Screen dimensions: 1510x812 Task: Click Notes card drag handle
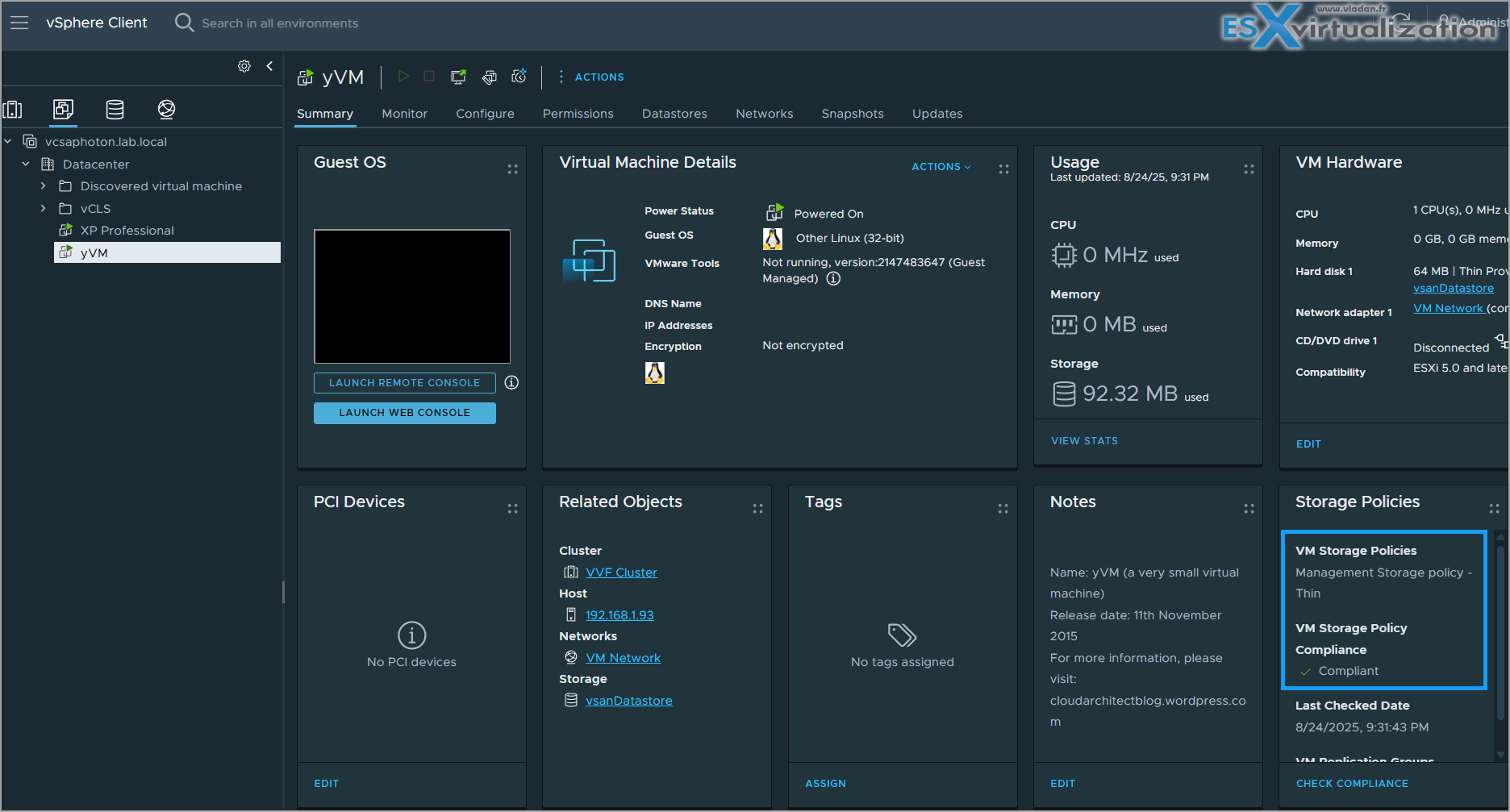[1249, 509]
